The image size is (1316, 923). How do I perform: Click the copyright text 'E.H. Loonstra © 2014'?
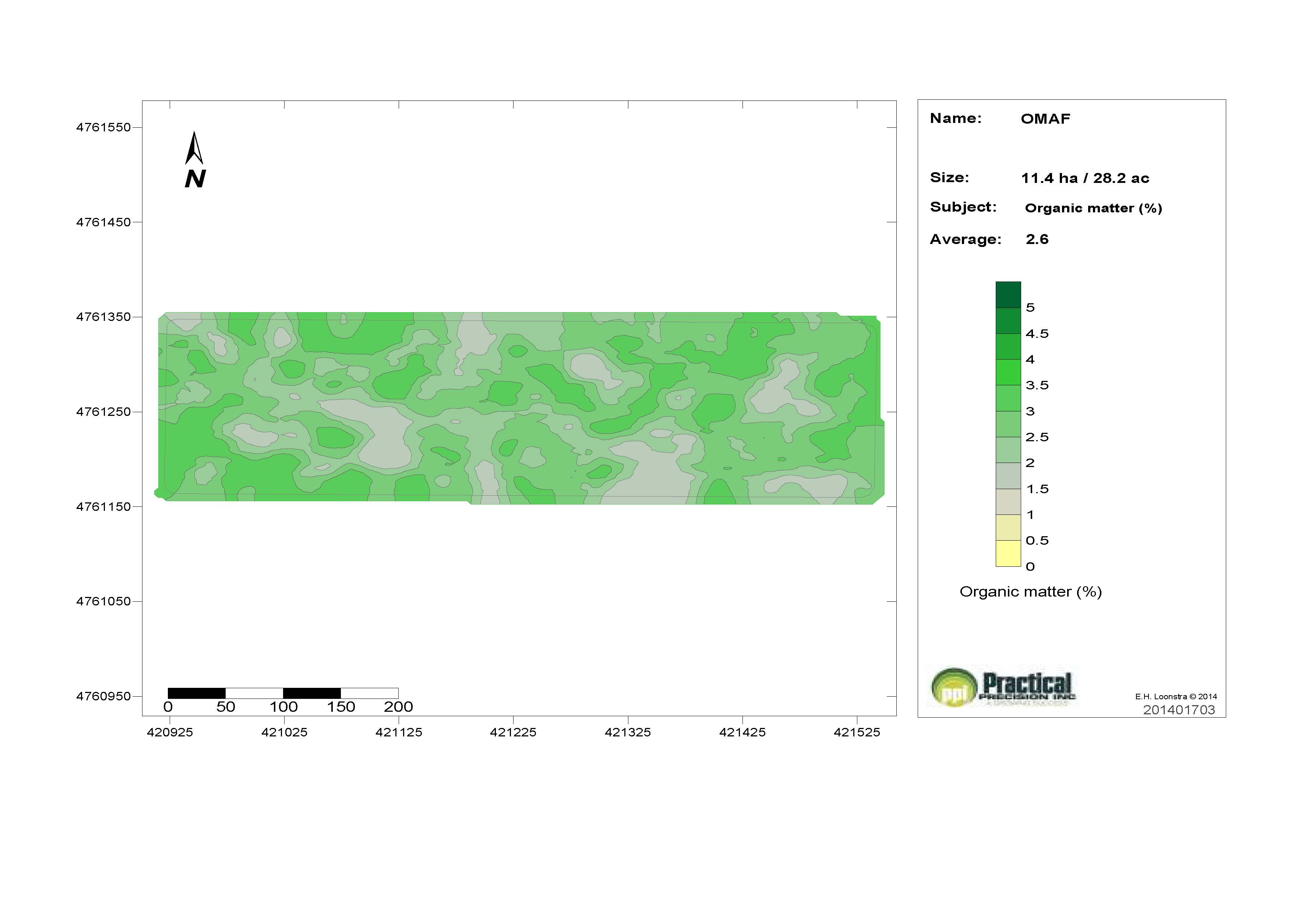pos(1176,697)
